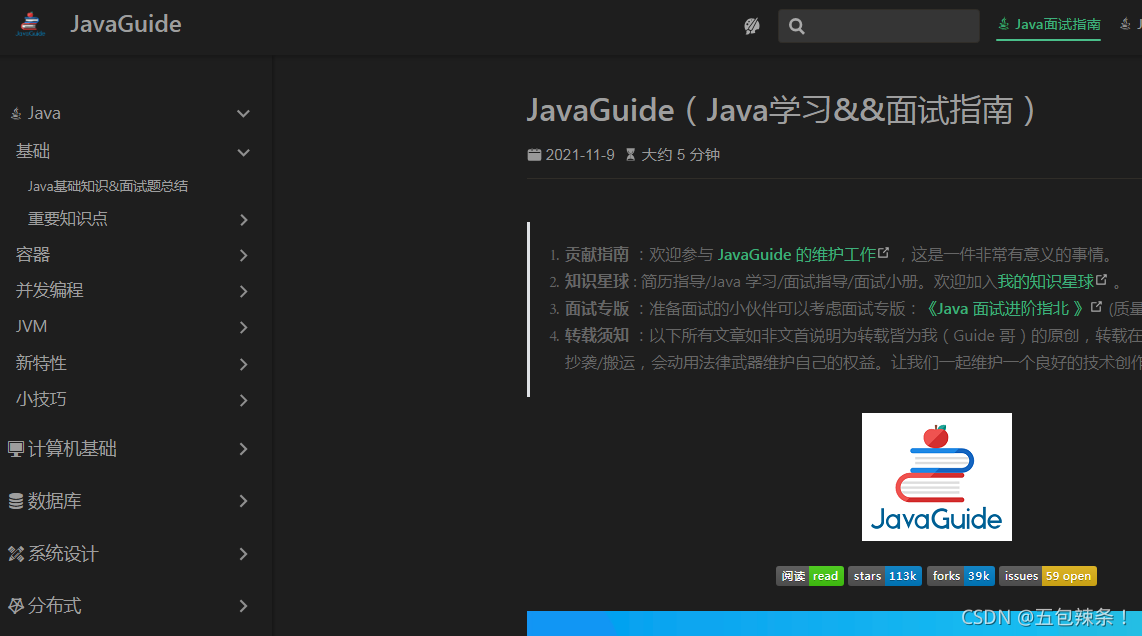Image resolution: width=1142 pixels, height=636 pixels.
Task: Click the 分布式 sidebar icon
Action: (16, 605)
